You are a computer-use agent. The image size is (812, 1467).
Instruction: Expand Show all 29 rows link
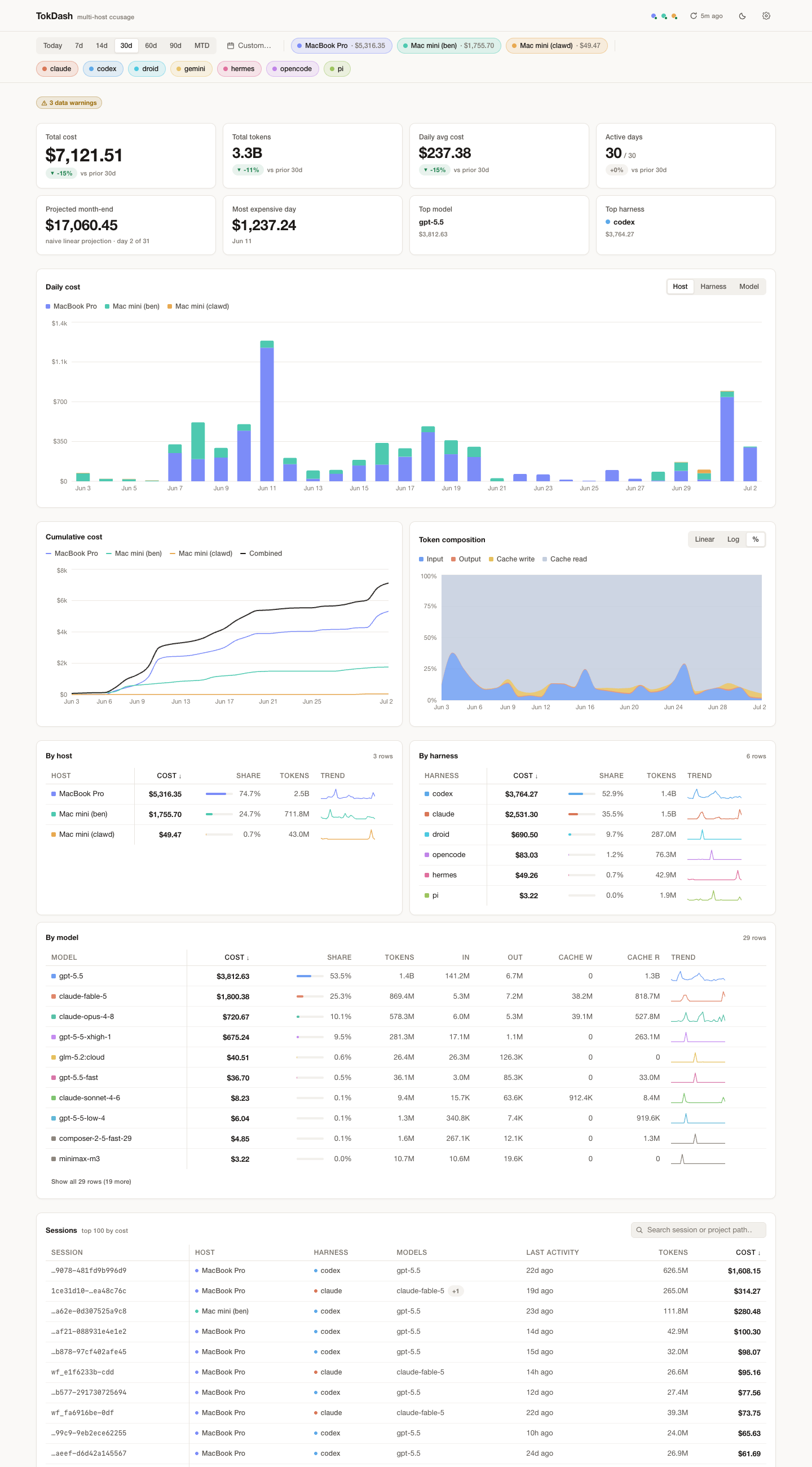(x=91, y=1181)
